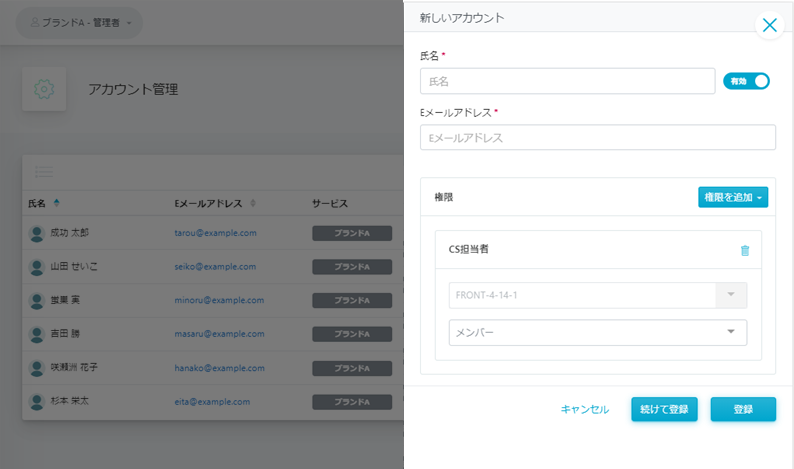Sort by the Eメールアドレス column arrow

[253, 203]
